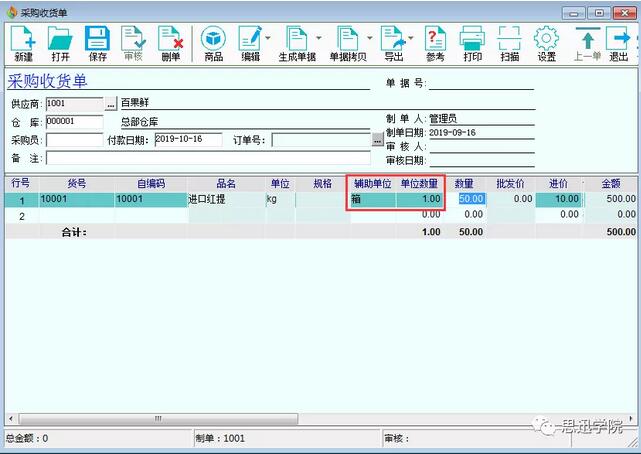Click the 辅助单位 column header
The image size is (641, 454).
pos(371,184)
